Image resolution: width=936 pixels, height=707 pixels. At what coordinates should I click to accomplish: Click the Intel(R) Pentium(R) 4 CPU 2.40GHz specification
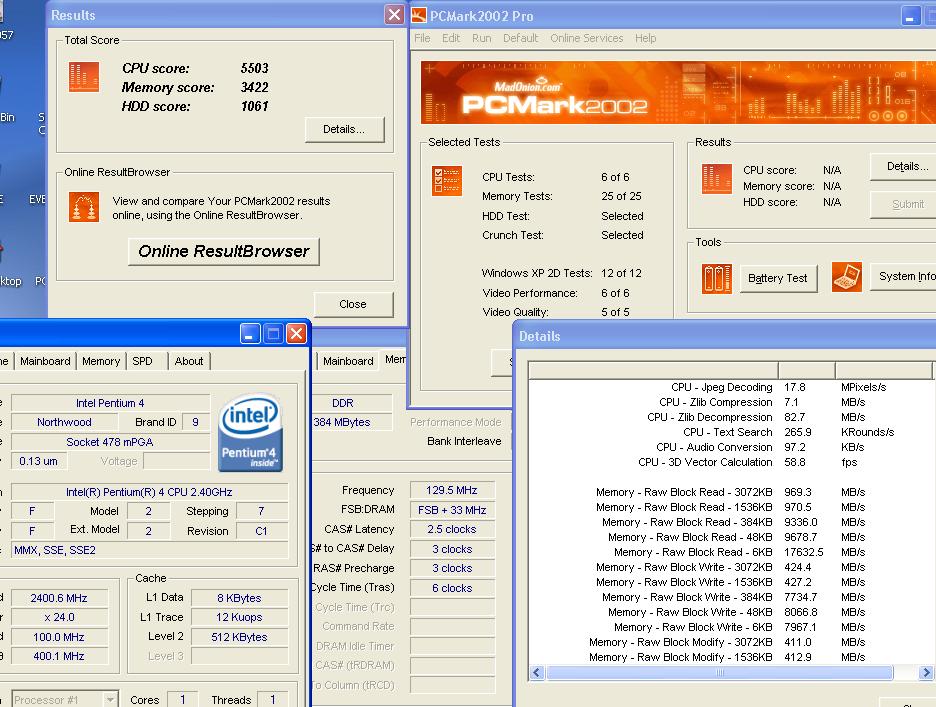coord(149,492)
